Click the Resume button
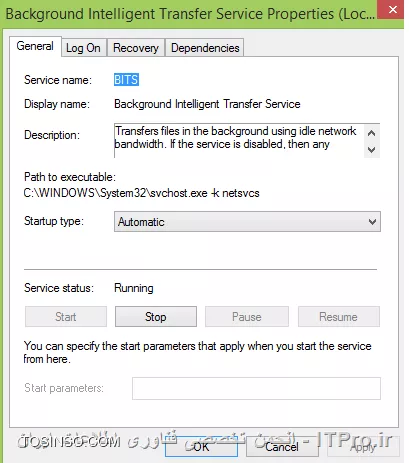Image resolution: width=409 pixels, height=463 pixels. (339, 317)
